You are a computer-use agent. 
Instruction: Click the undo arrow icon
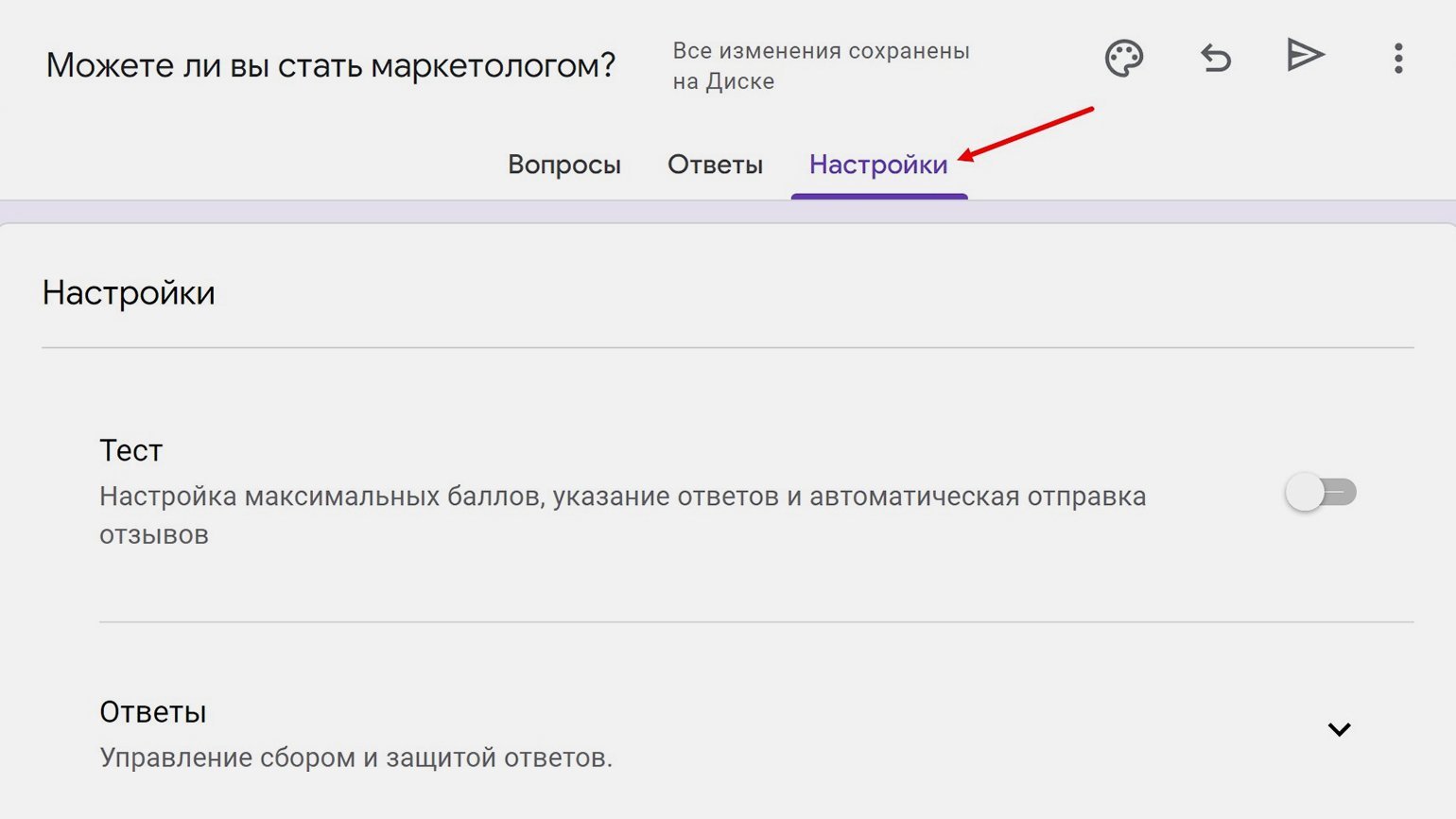(1216, 59)
